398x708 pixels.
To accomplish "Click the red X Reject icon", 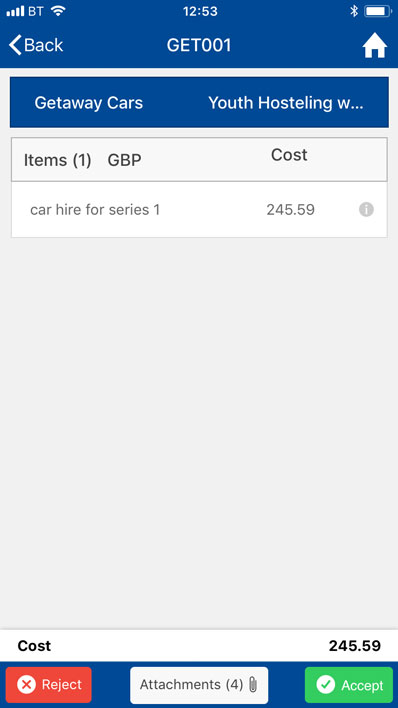I will 26,685.
